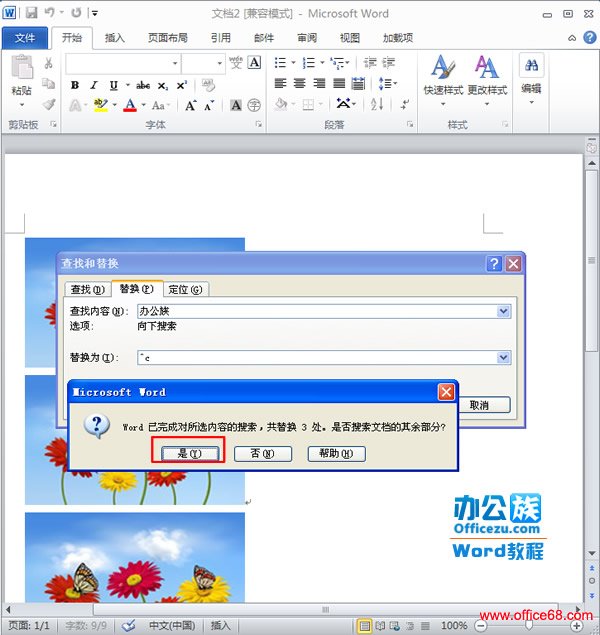Expand the font name combo box
Image resolution: width=600 pixels, height=635 pixels.
pos(175,63)
